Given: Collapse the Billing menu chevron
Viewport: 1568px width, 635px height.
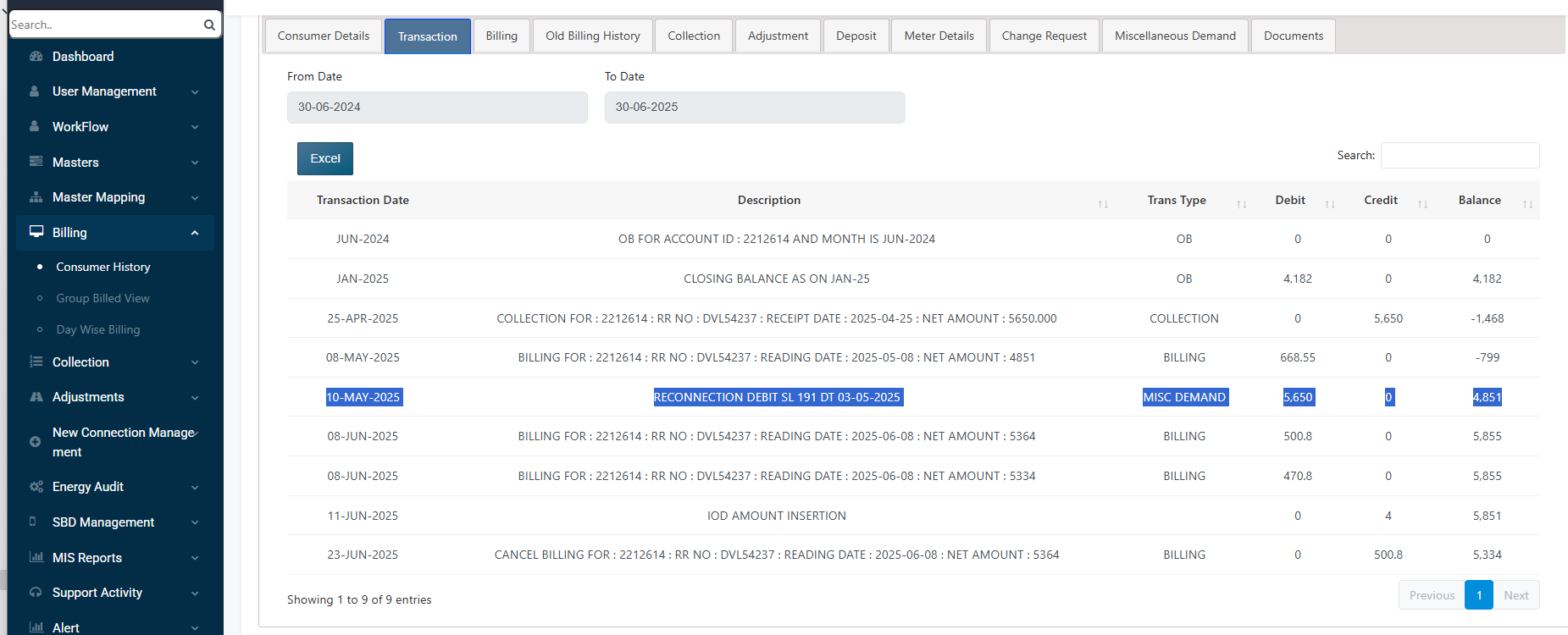Looking at the screenshot, I should (195, 233).
